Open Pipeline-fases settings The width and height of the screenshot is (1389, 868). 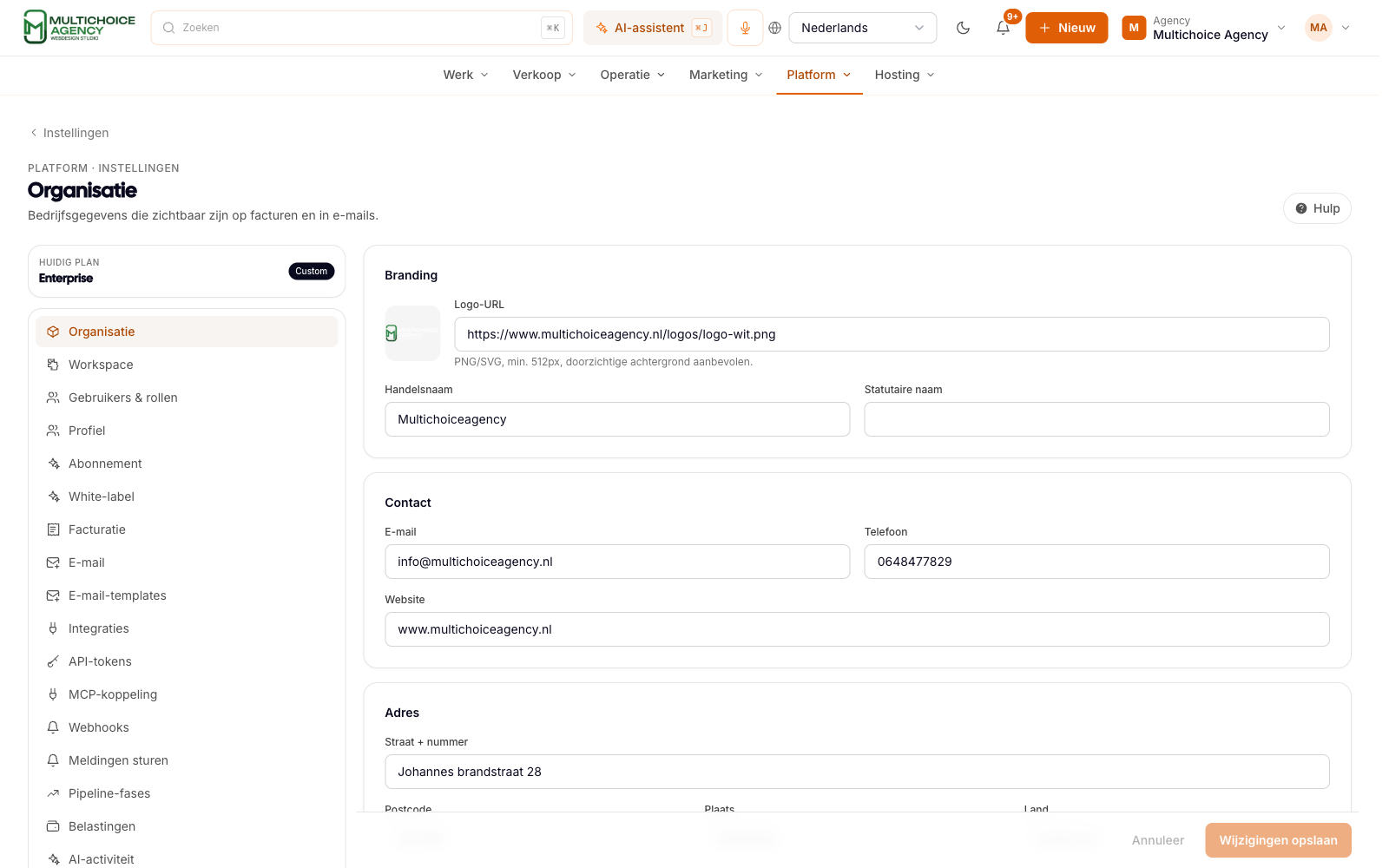click(x=187, y=793)
